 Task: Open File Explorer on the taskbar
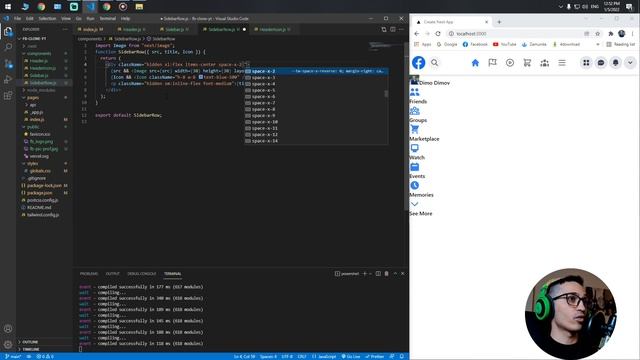[x=139, y=7]
